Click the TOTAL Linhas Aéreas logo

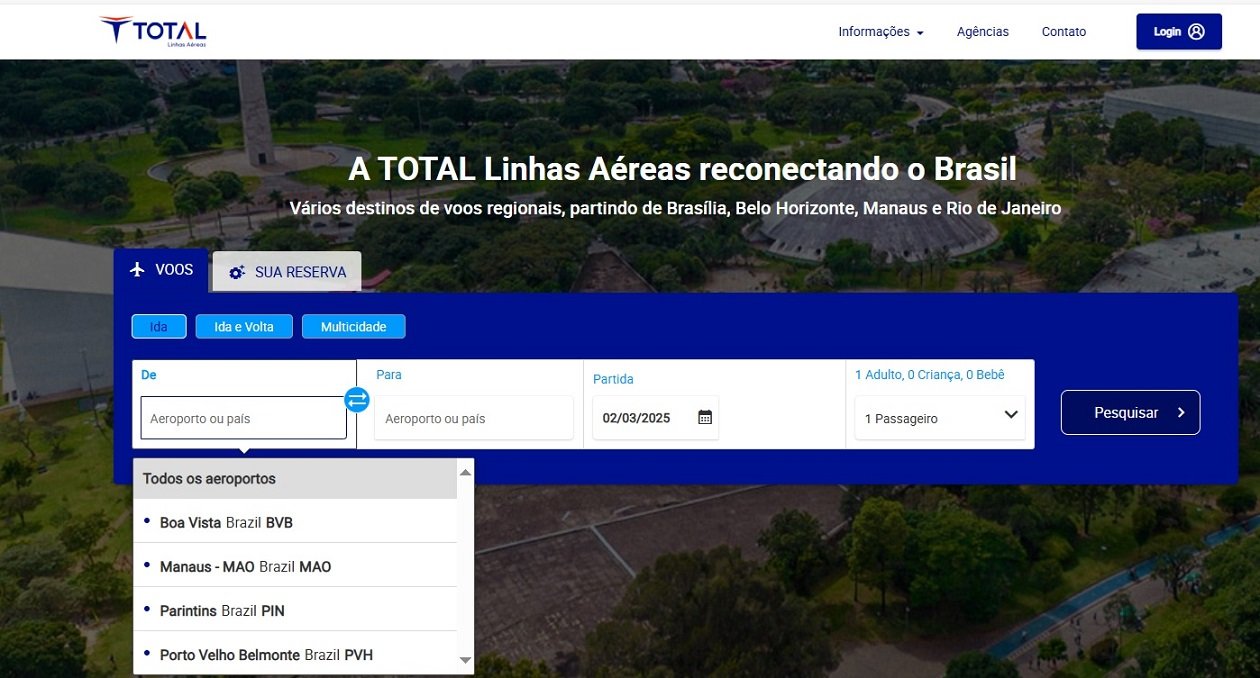click(153, 31)
